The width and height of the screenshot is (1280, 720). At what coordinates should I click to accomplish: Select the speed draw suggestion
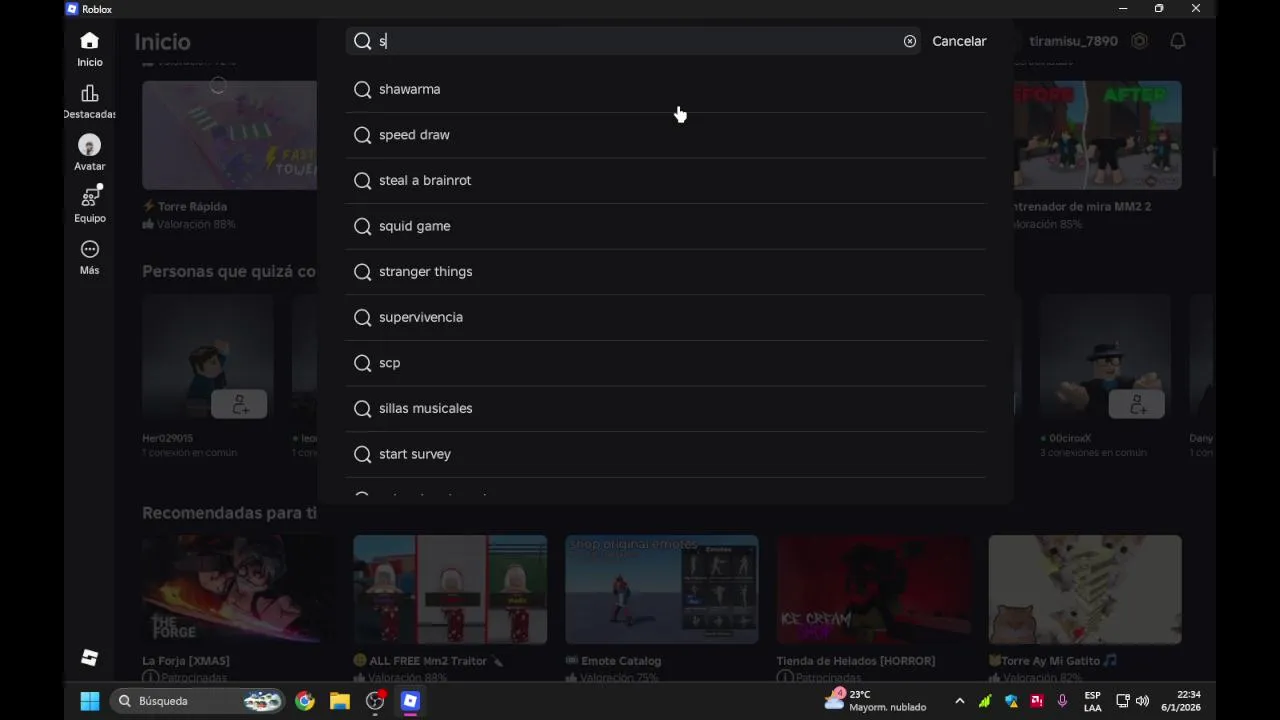click(665, 135)
